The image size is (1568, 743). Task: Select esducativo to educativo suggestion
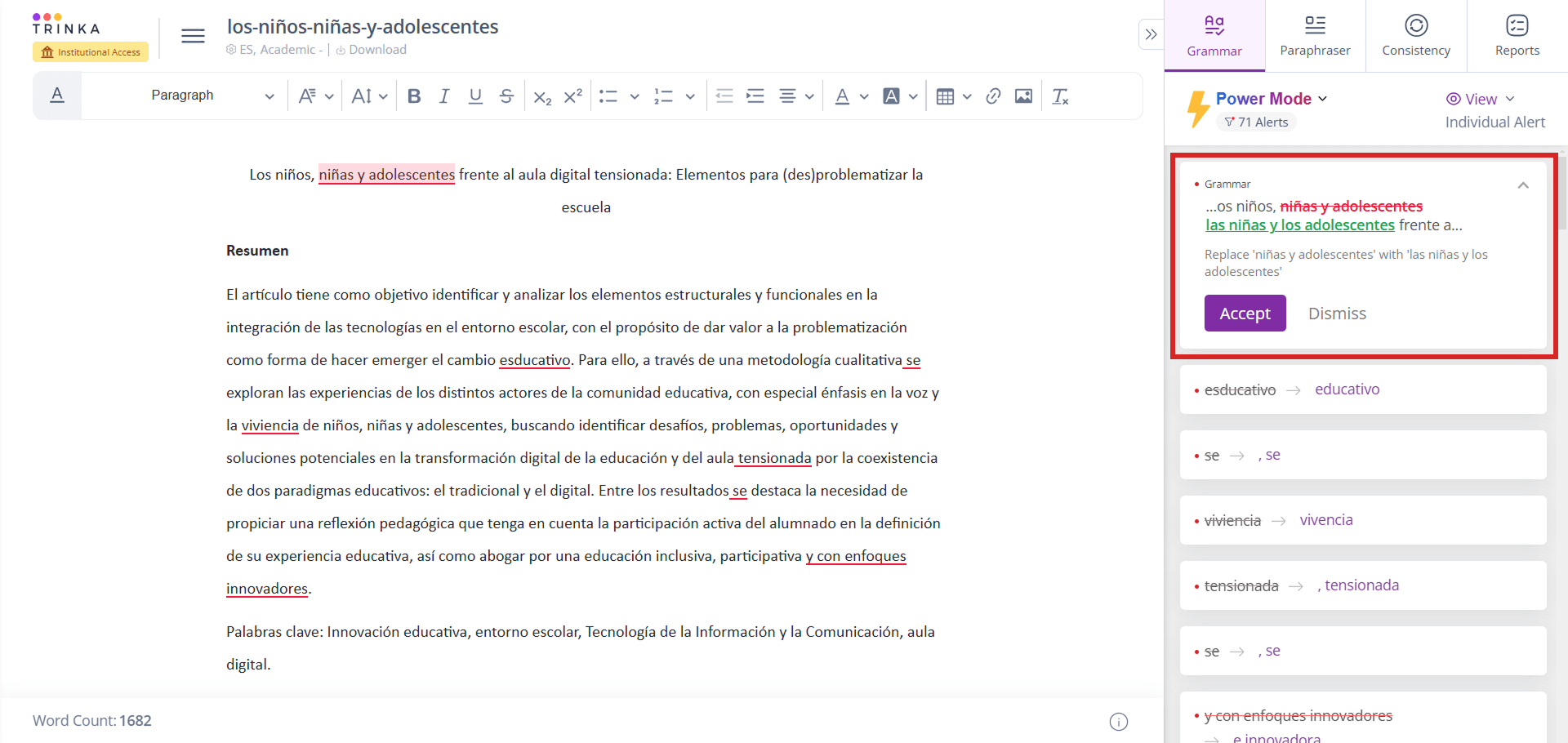(1363, 389)
